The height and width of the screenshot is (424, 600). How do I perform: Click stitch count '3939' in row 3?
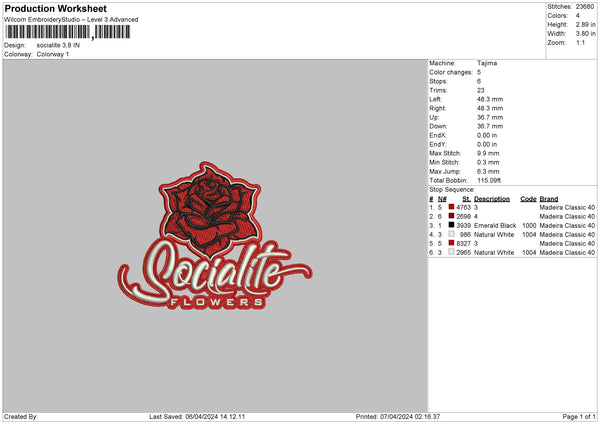pos(463,225)
